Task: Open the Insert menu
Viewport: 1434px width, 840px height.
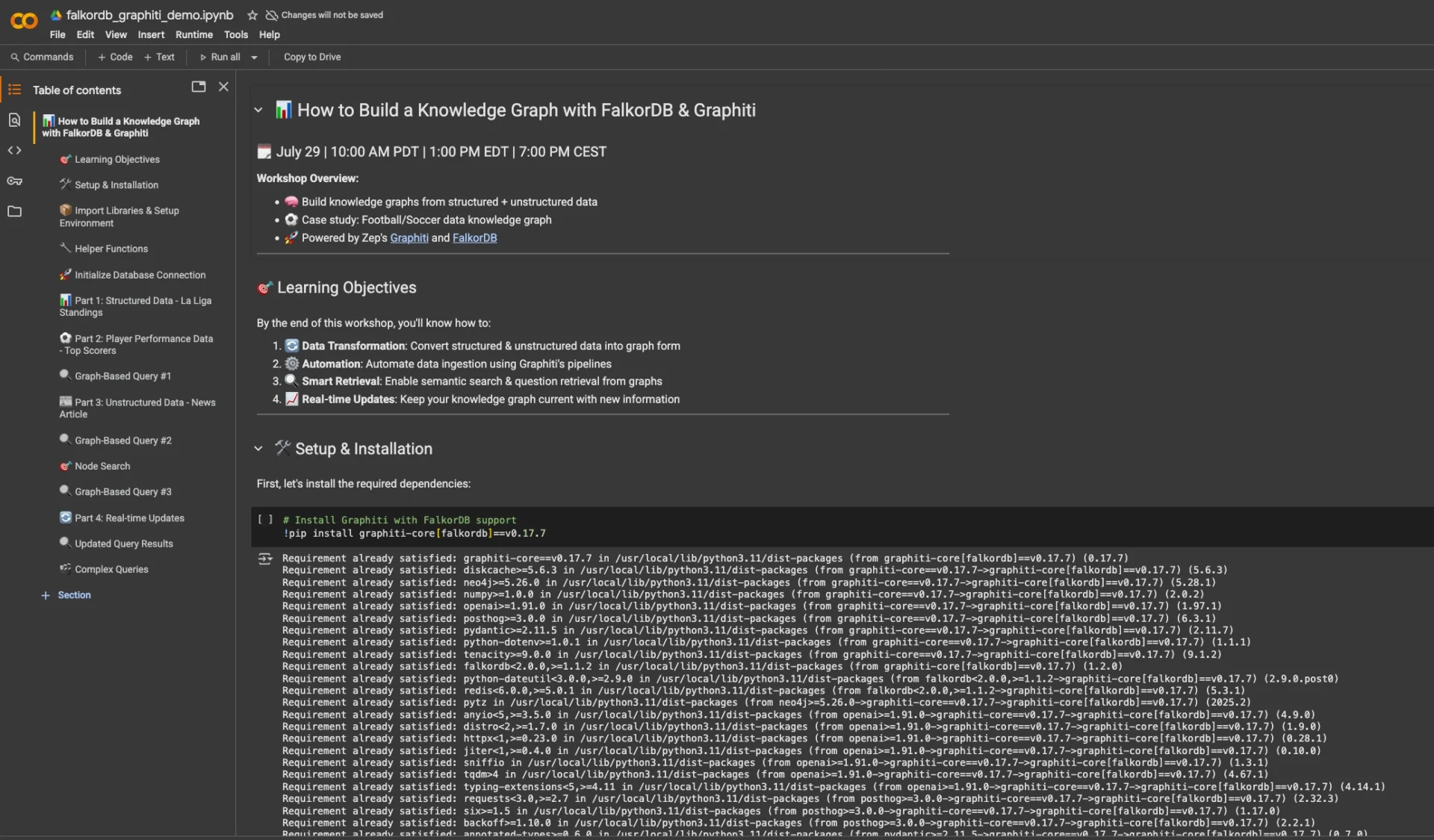Action: [x=151, y=34]
